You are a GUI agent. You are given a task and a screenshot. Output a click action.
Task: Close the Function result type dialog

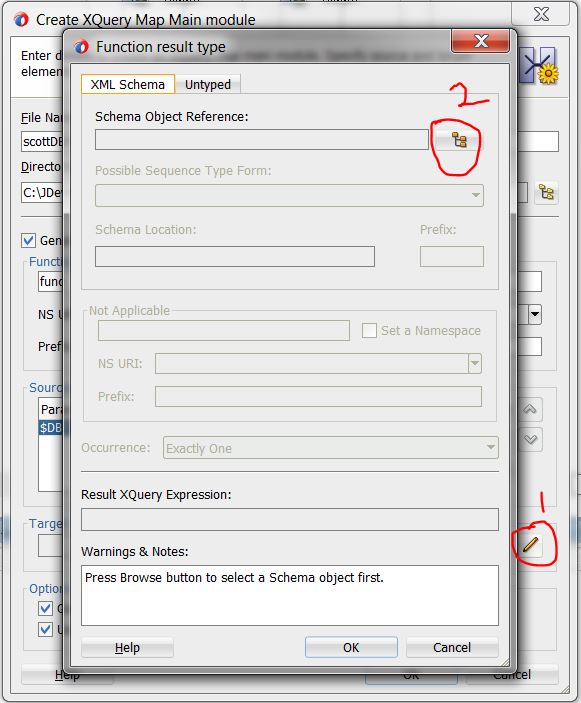click(x=481, y=41)
